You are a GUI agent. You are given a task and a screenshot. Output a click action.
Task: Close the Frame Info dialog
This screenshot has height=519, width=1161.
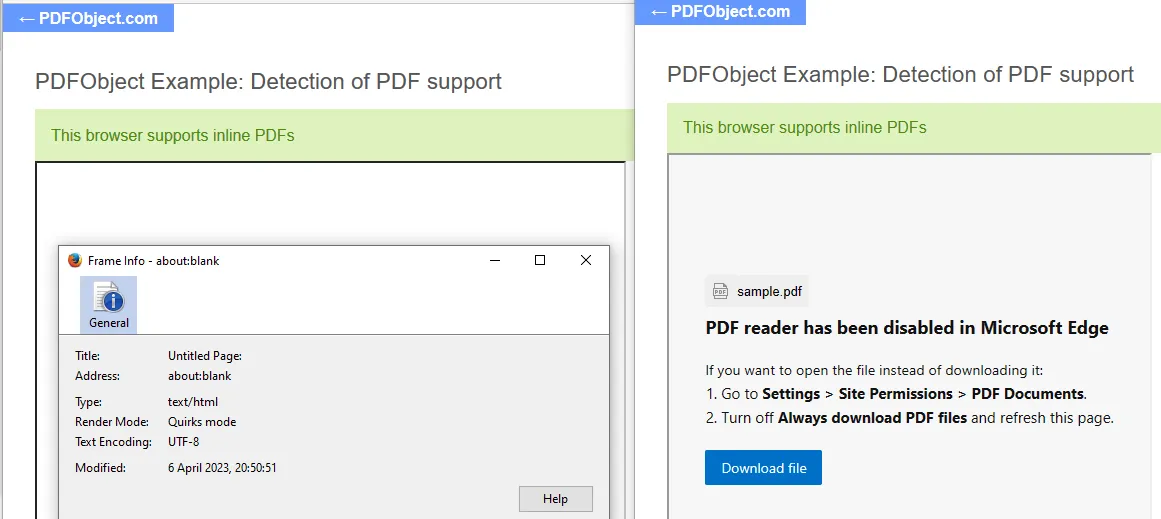click(x=586, y=261)
